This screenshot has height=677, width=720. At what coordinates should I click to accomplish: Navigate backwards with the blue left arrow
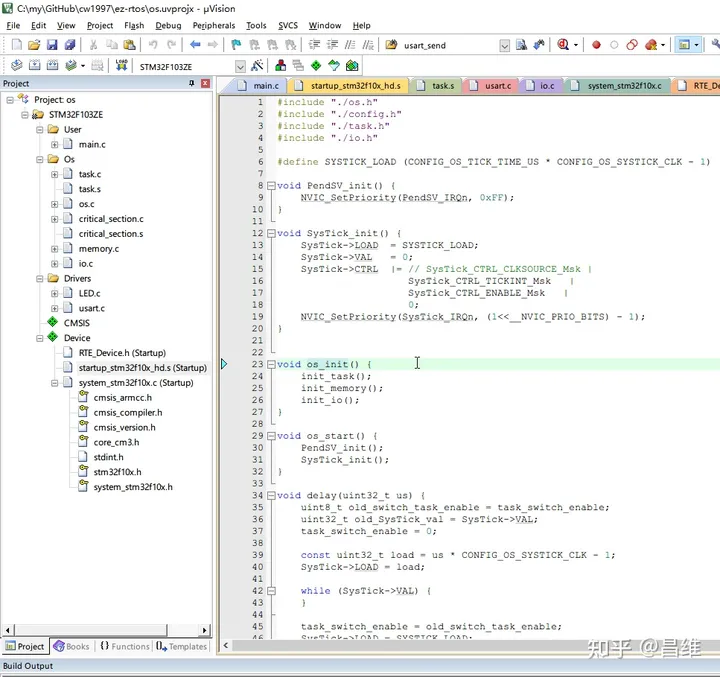[195, 45]
